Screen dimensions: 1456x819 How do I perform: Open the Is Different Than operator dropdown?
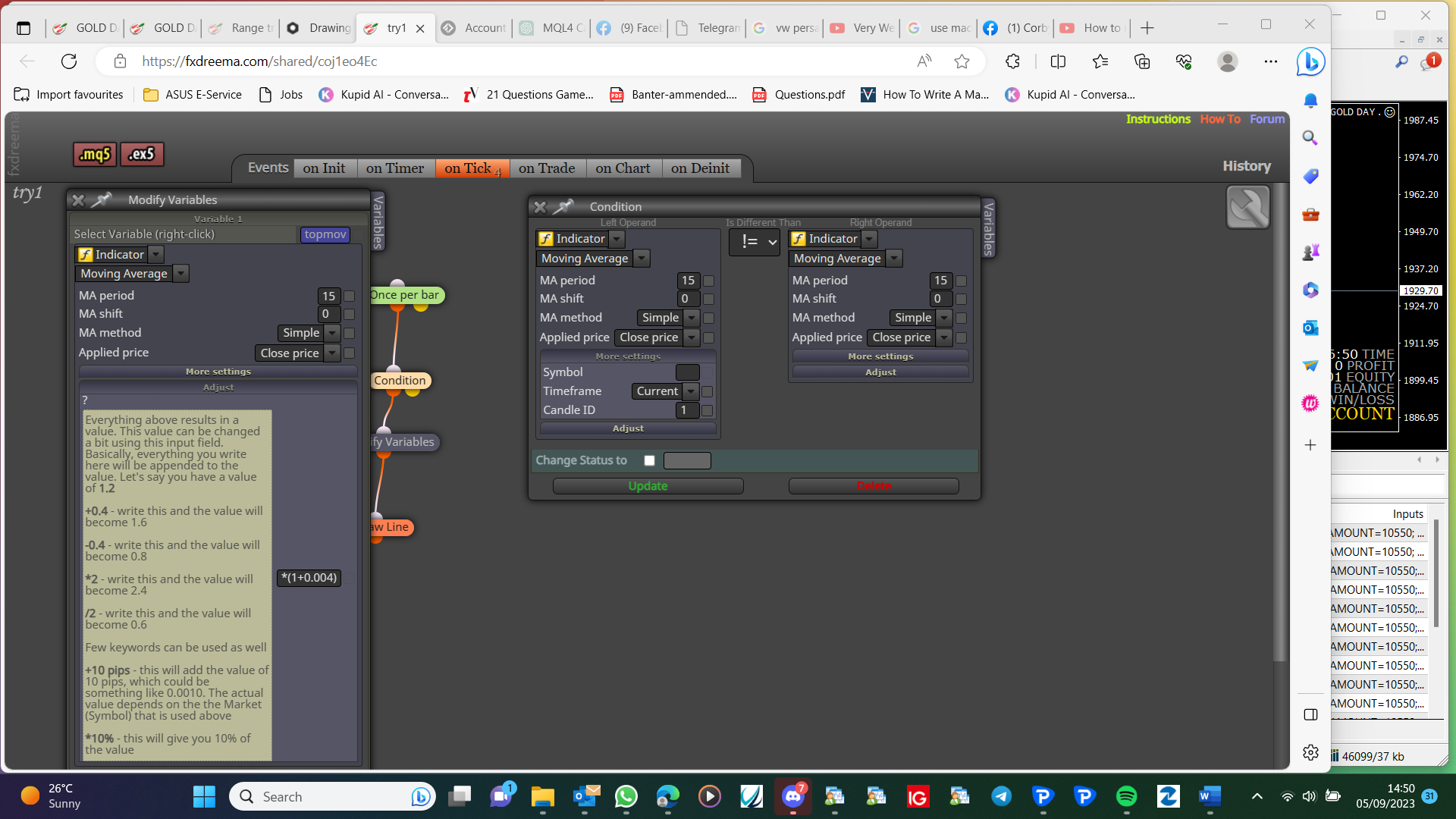pyautogui.click(x=754, y=242)
